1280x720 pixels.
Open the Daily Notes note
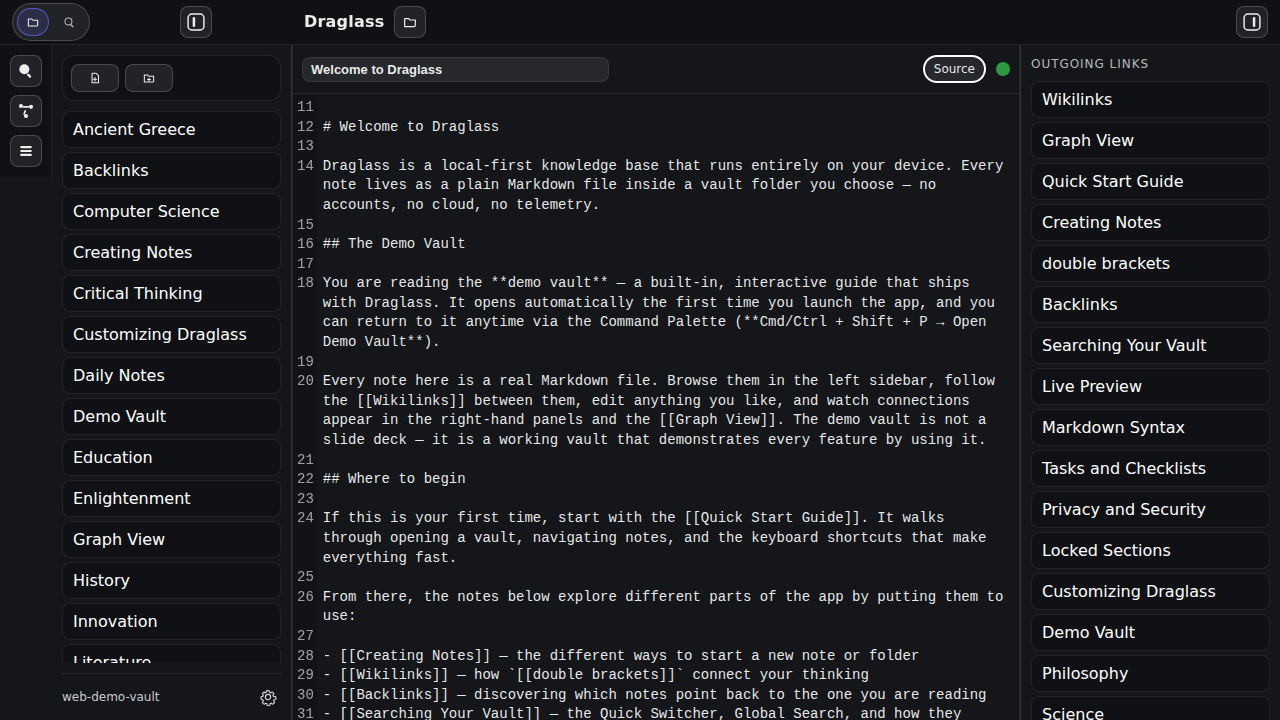click(x=171, y=375)
